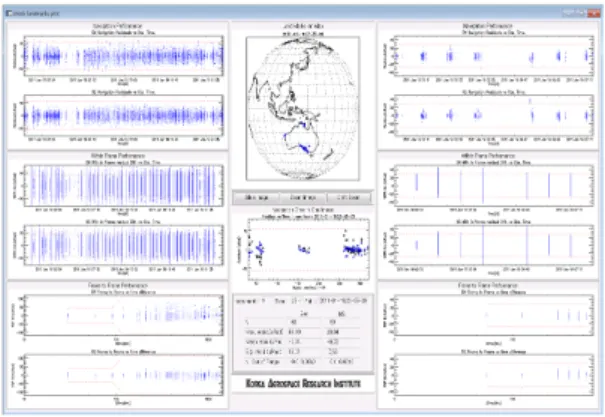This screenshot has height=417, width=605.
Task: Click the first button below the globe map
Action: click(256, 198)
